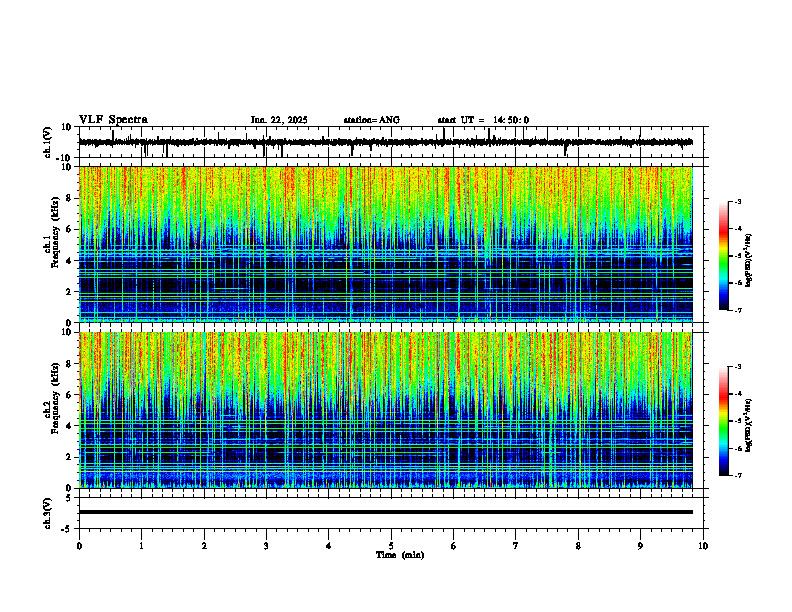Click the log(PSD) label beside ch.2 colorbar
792x612 pixels.
tap(749, 426)
